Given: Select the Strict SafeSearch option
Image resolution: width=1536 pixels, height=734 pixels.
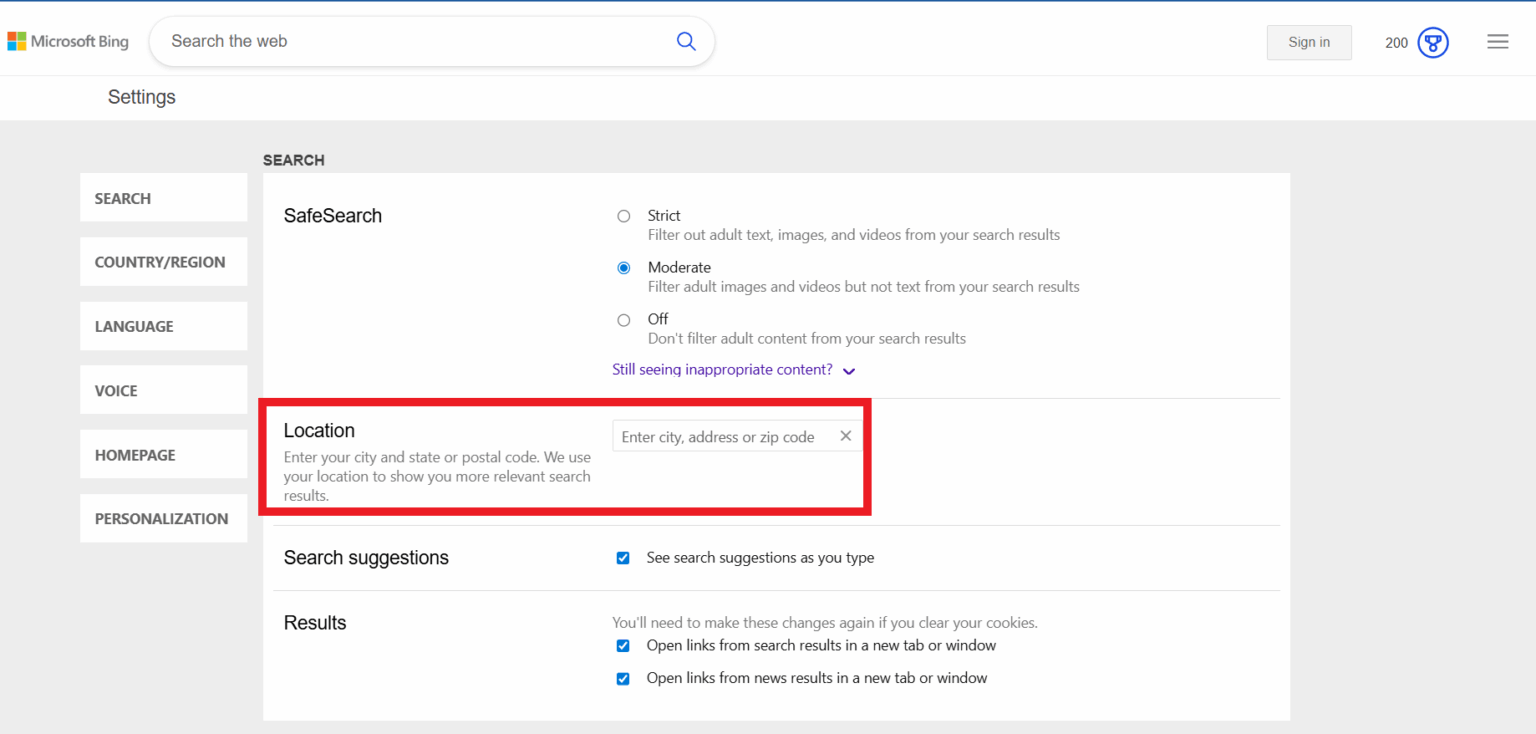Looking at the screenshot, I should [623, 216].
